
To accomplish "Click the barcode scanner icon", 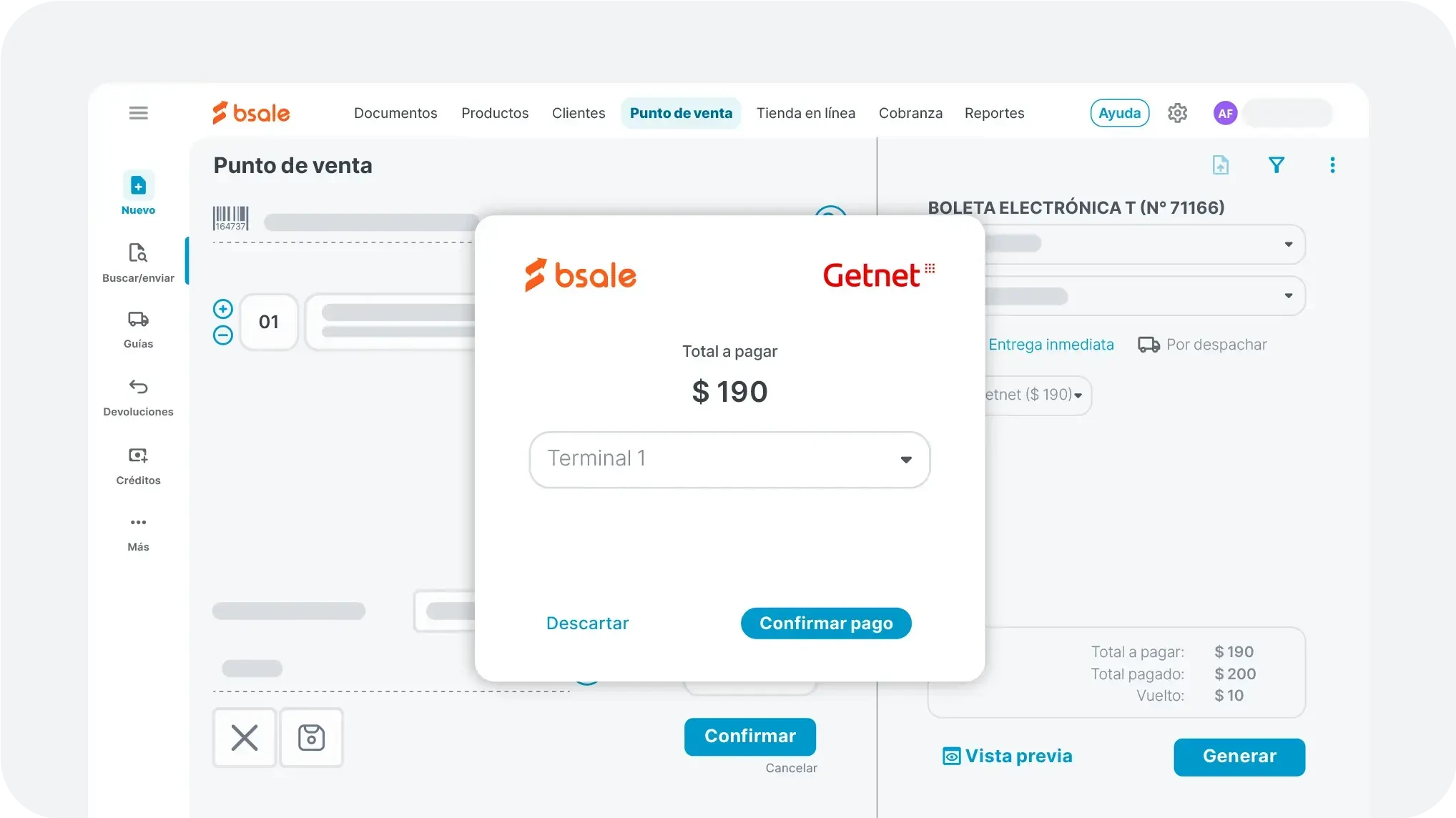I will (229, 217).
